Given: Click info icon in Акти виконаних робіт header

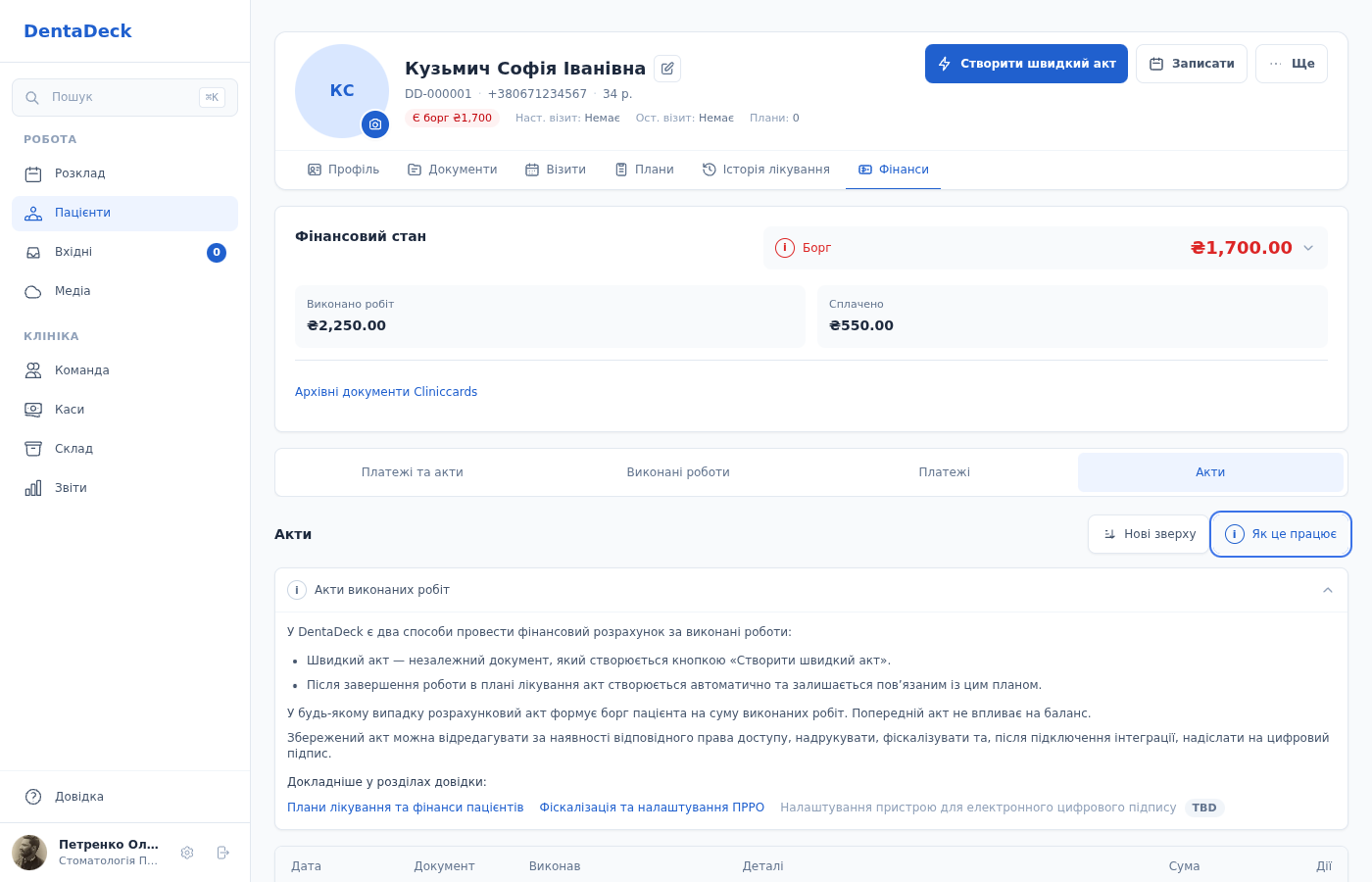Looking at the screenshot, I should (297, 590).
